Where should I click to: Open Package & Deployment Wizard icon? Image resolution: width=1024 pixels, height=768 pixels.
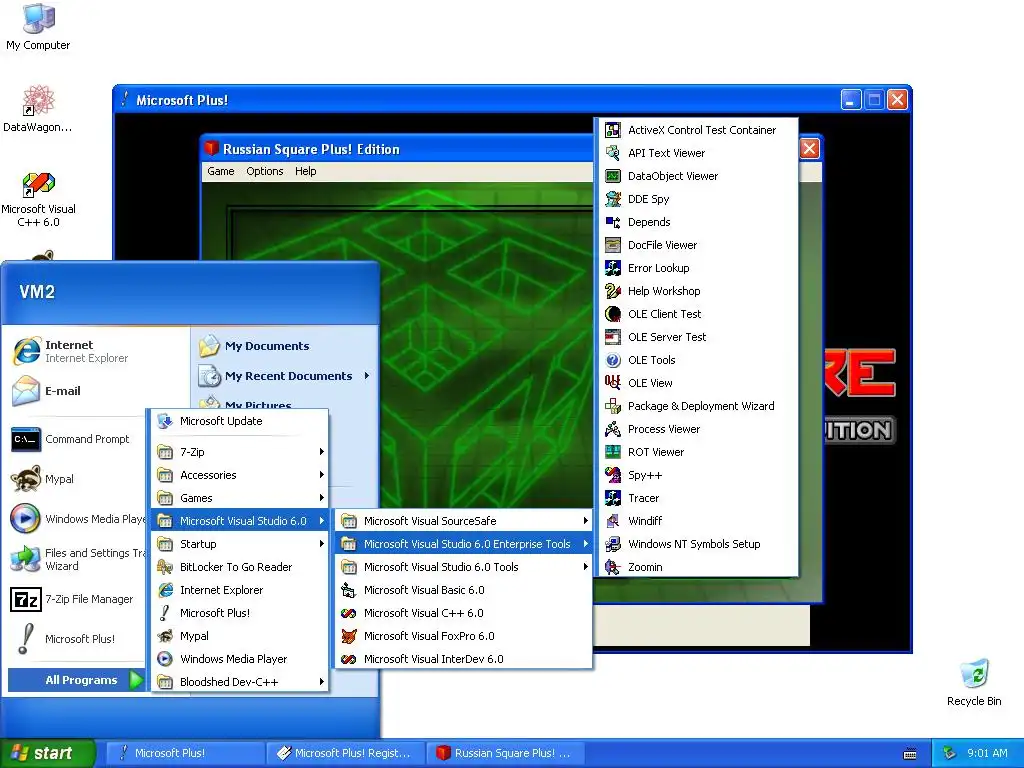[613, 406]
